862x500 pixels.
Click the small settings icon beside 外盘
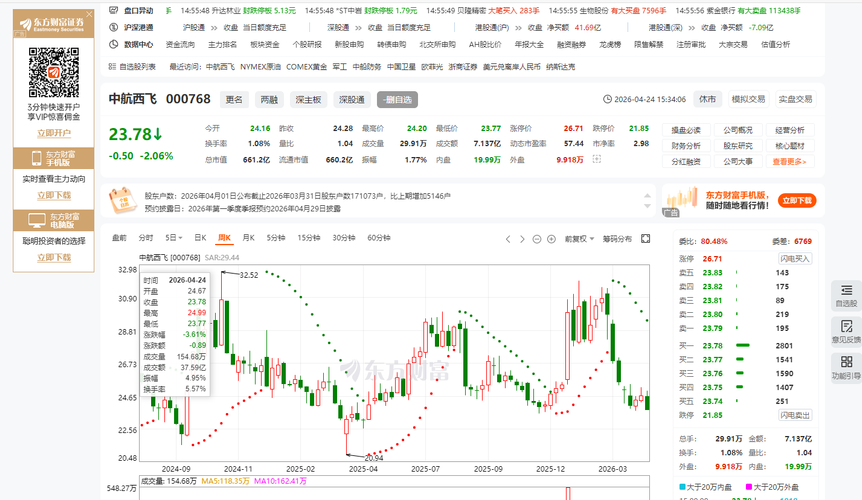596,159
